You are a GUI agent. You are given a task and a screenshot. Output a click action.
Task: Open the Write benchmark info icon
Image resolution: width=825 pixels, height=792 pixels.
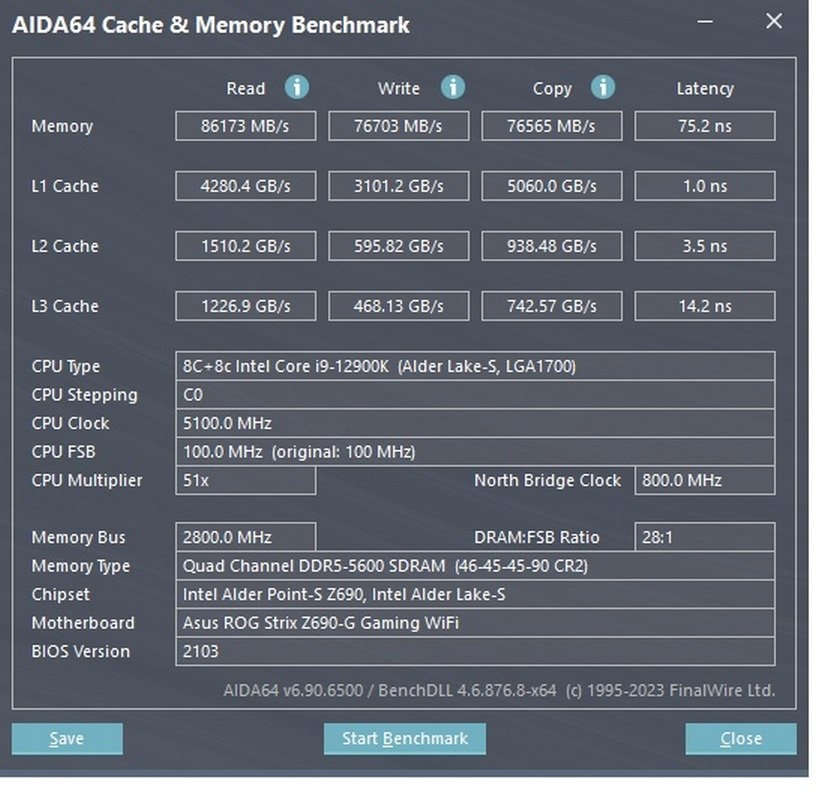453,87
